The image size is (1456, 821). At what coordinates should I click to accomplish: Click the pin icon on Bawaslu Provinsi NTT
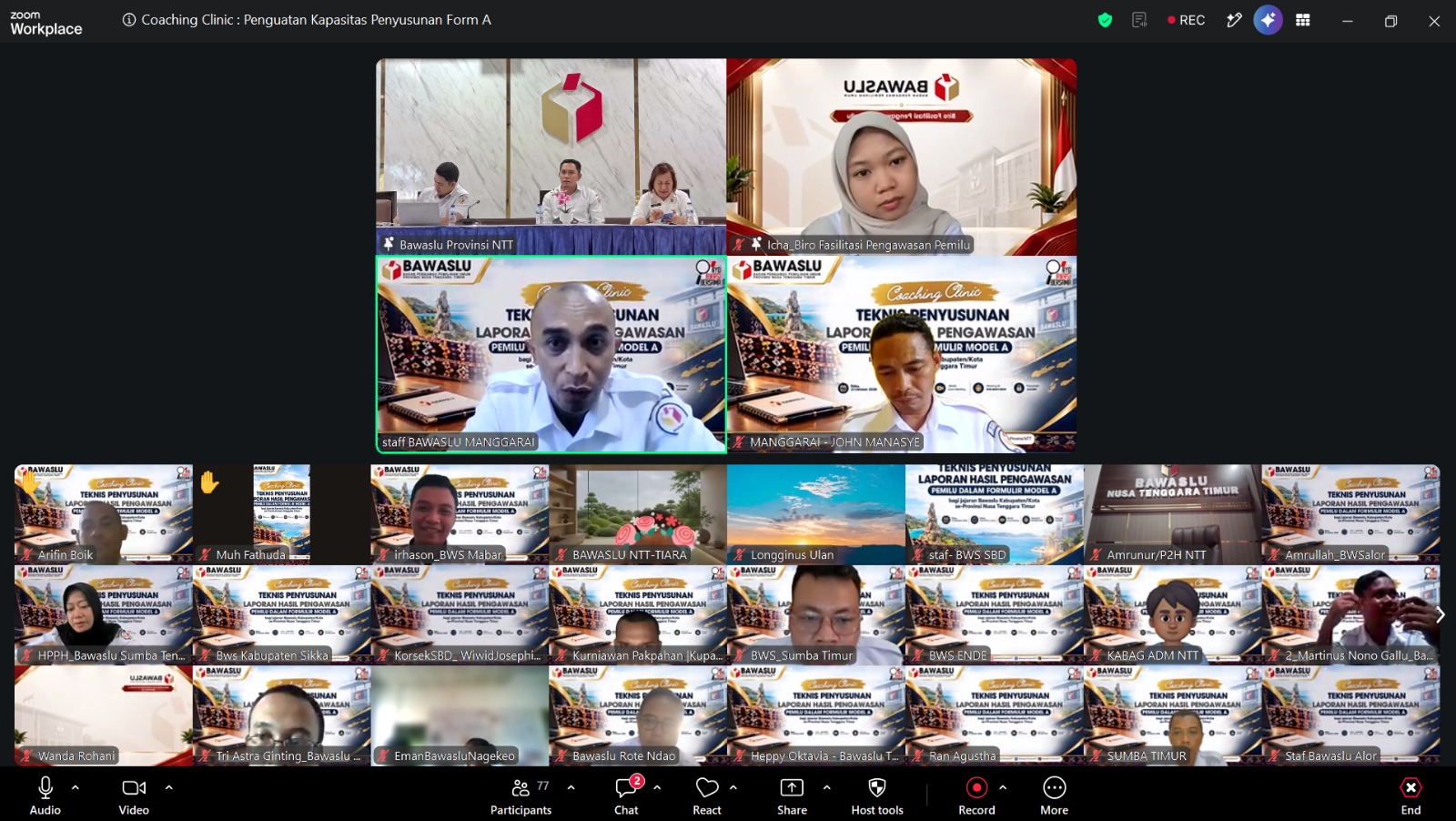tap(389, 244)
